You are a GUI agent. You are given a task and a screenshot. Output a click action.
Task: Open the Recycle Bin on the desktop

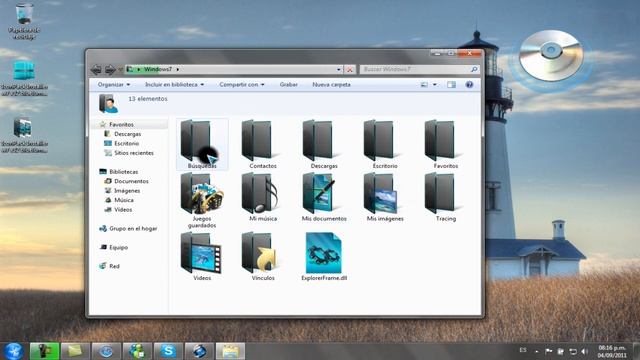(x=24, y=21)
